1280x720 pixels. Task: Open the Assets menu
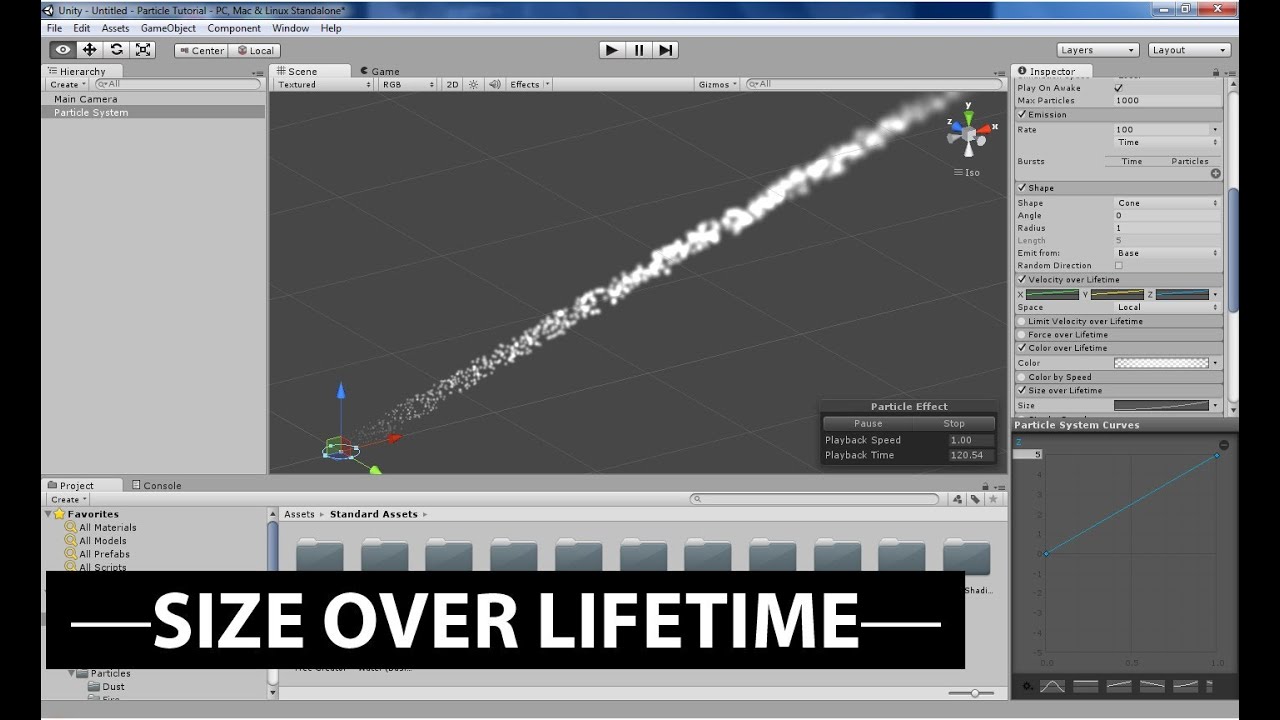(115, 28)
